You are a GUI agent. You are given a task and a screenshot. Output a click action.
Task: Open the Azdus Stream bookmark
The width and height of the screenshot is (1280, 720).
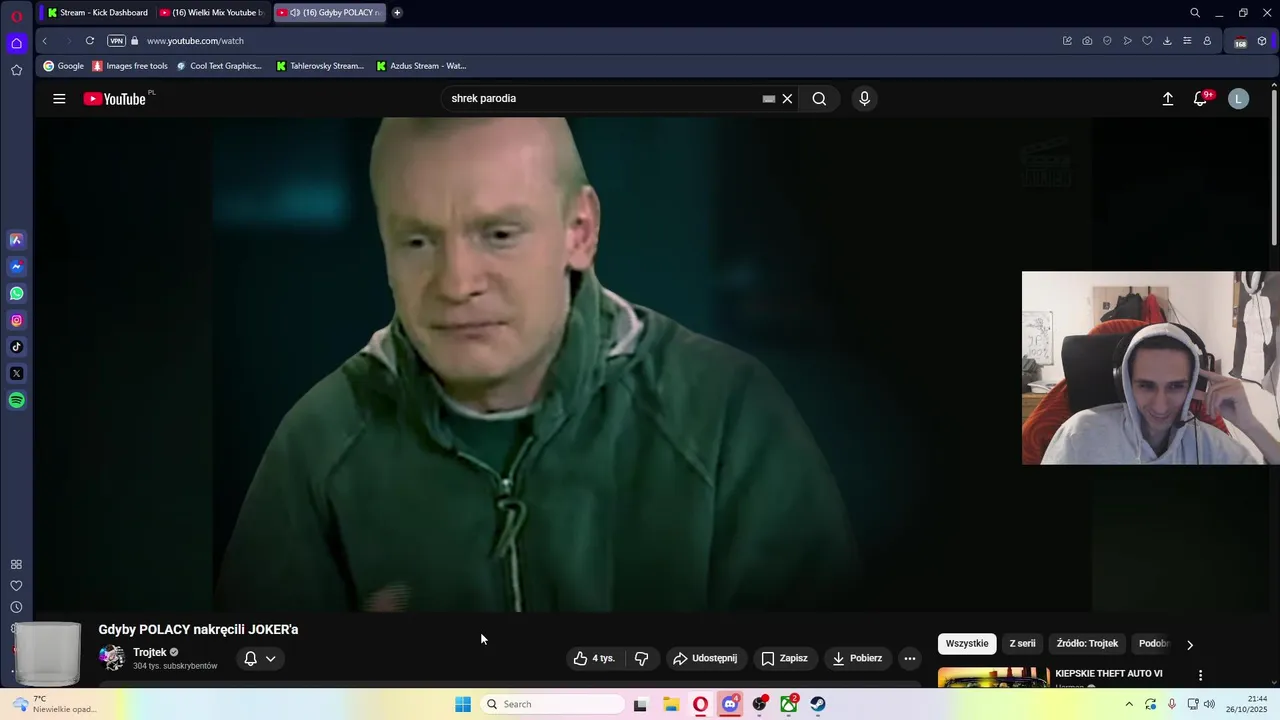pos(421,66)
